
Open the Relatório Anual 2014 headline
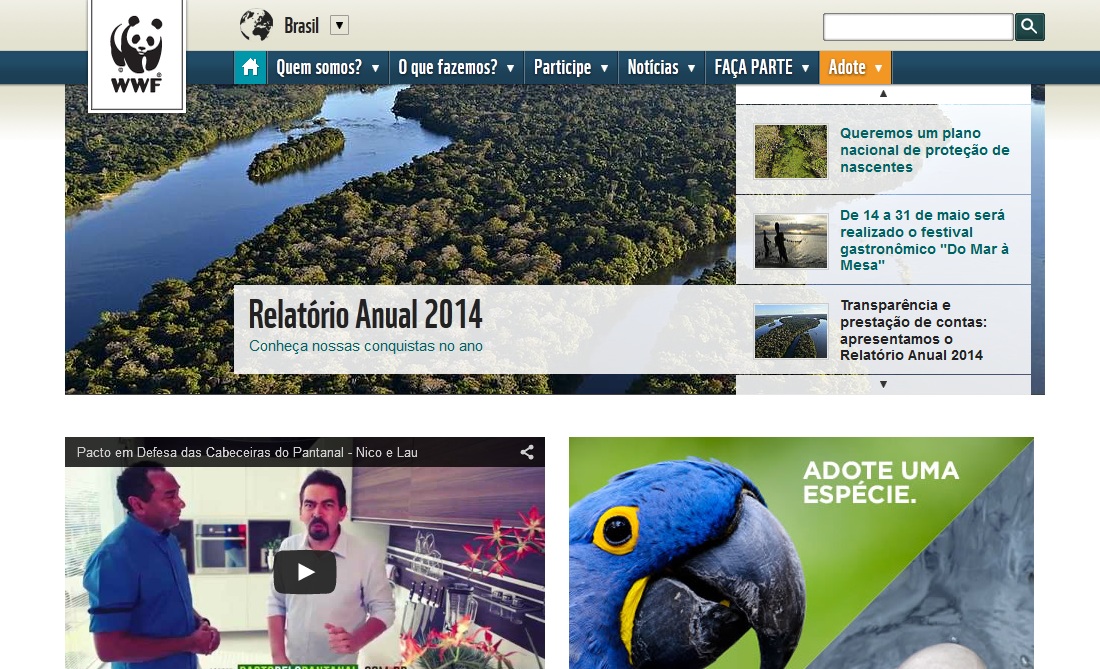365,315
